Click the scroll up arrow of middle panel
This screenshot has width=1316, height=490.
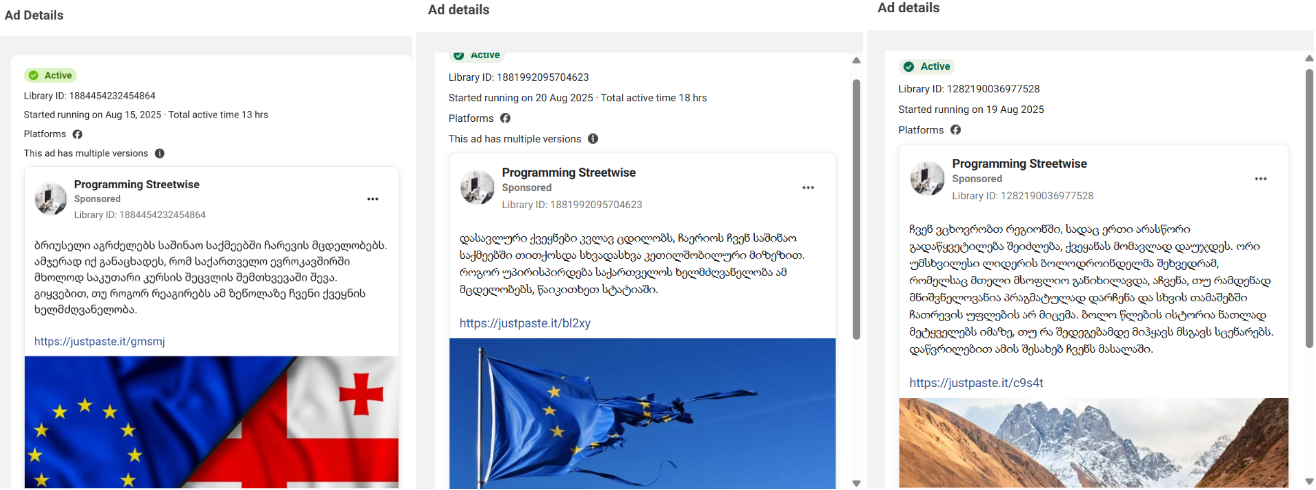(x=856, y=60)
